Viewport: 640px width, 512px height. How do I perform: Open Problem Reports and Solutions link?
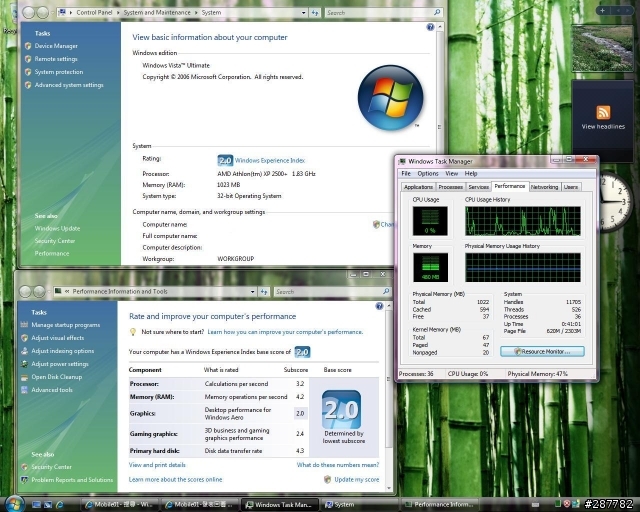pos(72,480)
